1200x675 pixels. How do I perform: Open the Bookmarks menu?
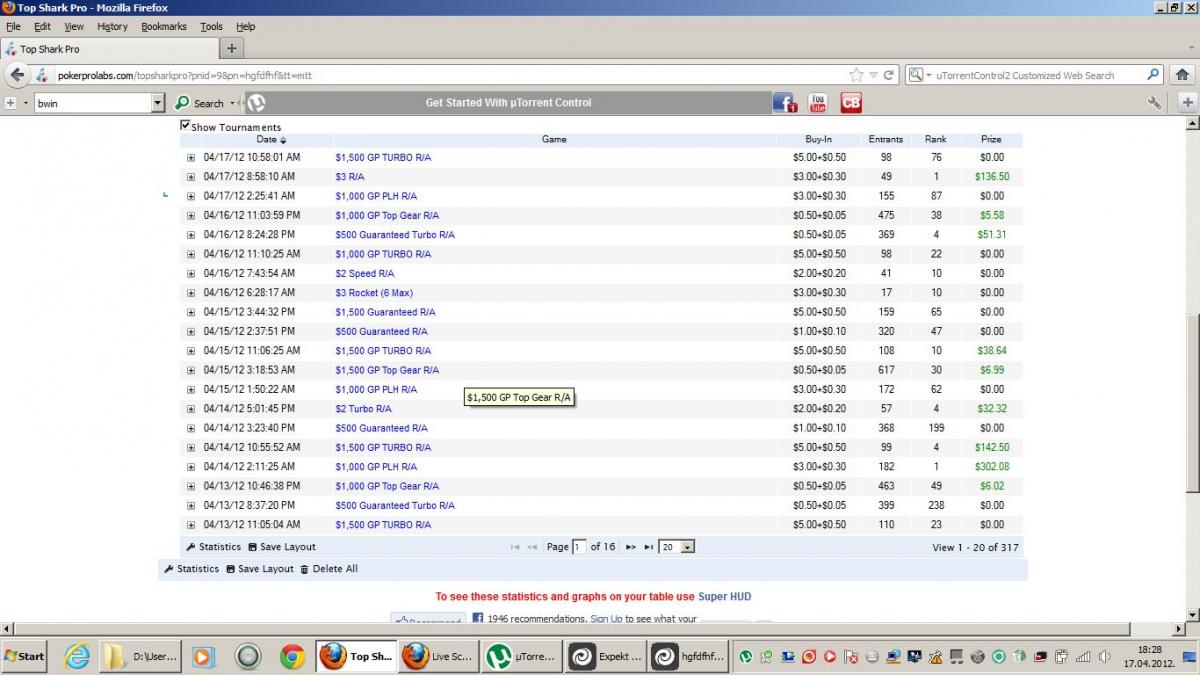[164, 27]
